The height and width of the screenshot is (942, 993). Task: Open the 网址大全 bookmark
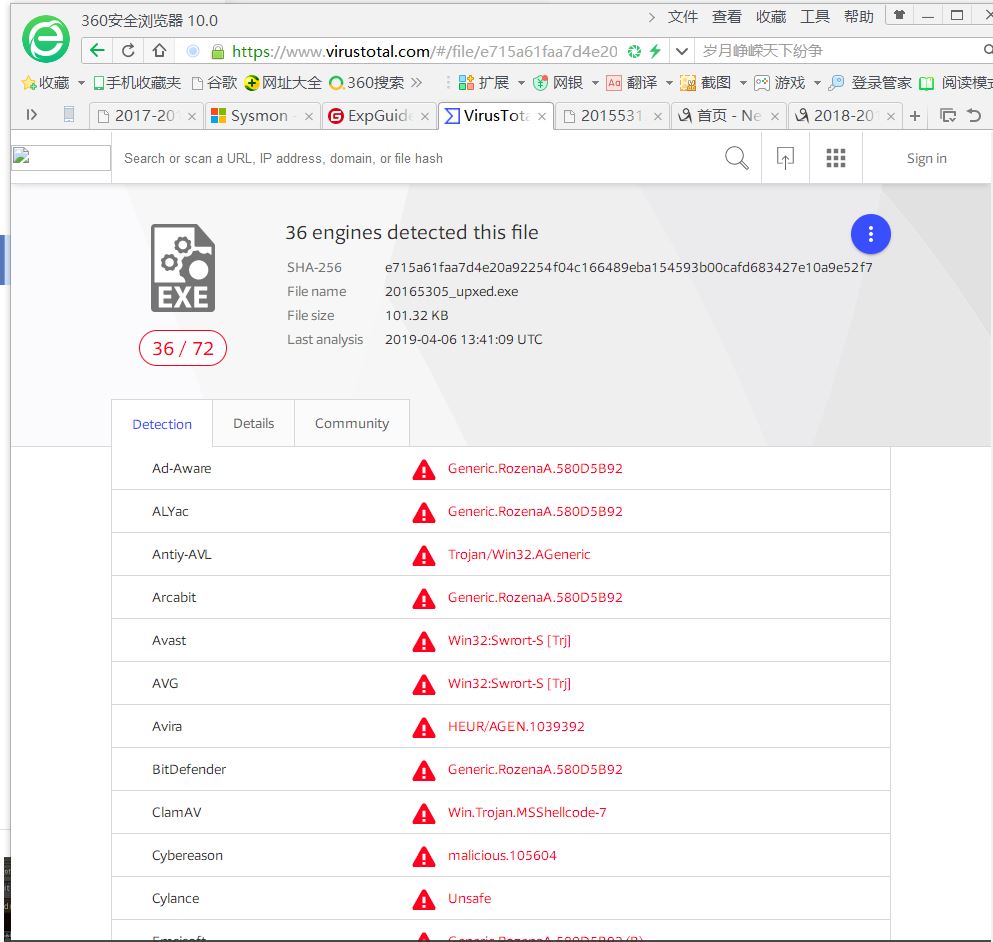[282, 83]
